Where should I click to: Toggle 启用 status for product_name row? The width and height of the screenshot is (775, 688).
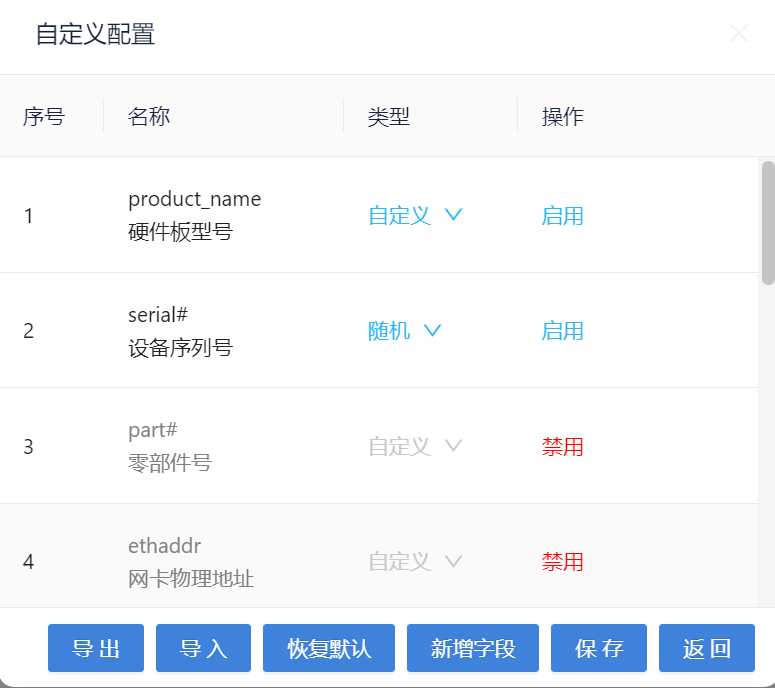tap(562, 216)
